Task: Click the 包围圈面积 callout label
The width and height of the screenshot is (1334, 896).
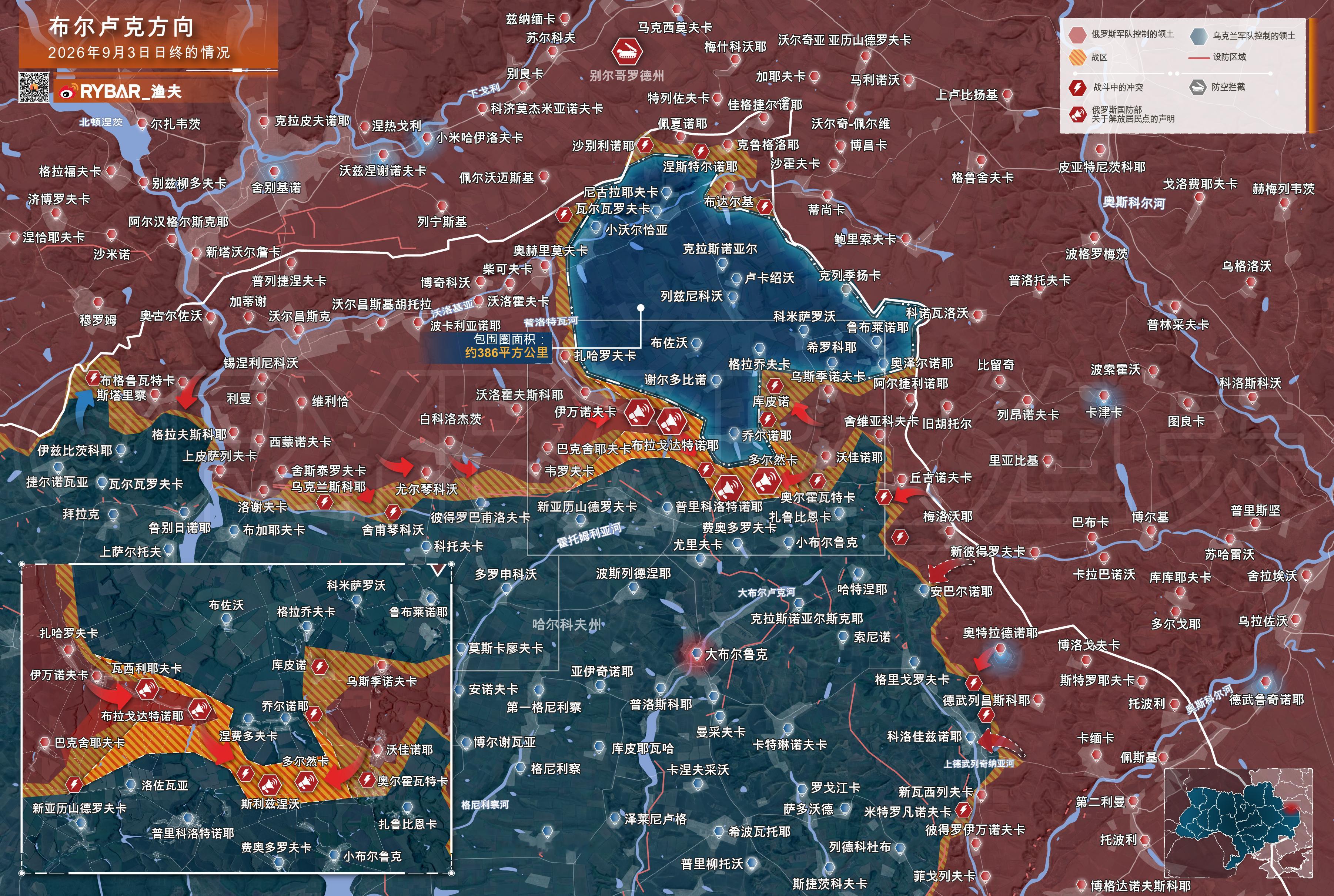Action: point(509,338)
